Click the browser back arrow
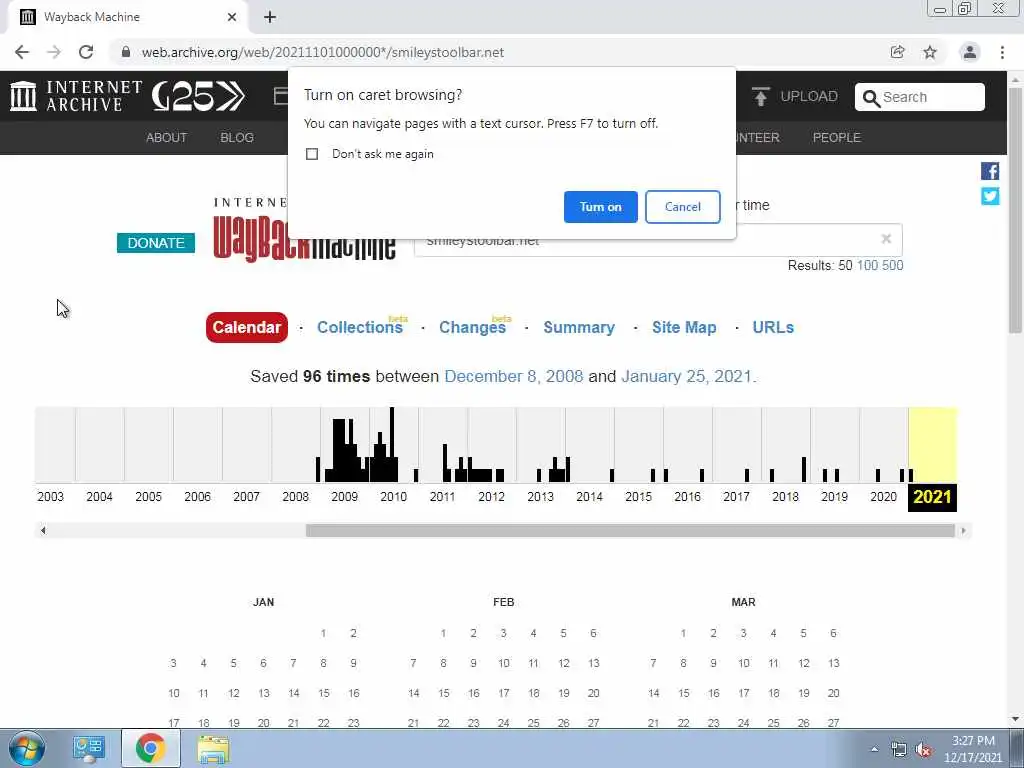Image resolution: width=1024 pixels, height=768 pixels. pos(22,52)
